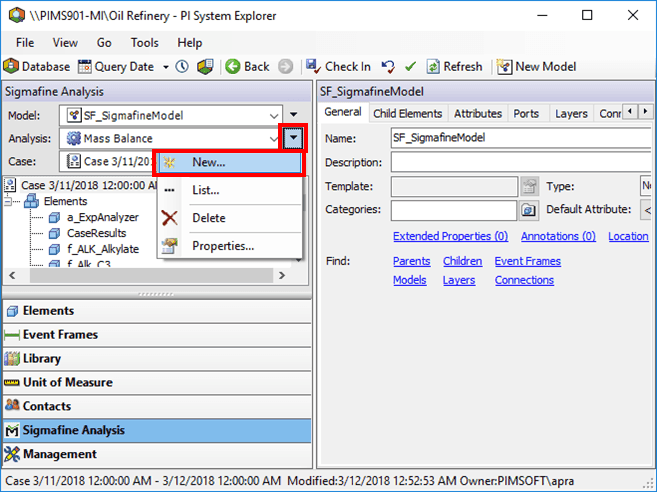657x492 pixels.
Task: Find Event Frames link
Action: [x=528, y=261]
